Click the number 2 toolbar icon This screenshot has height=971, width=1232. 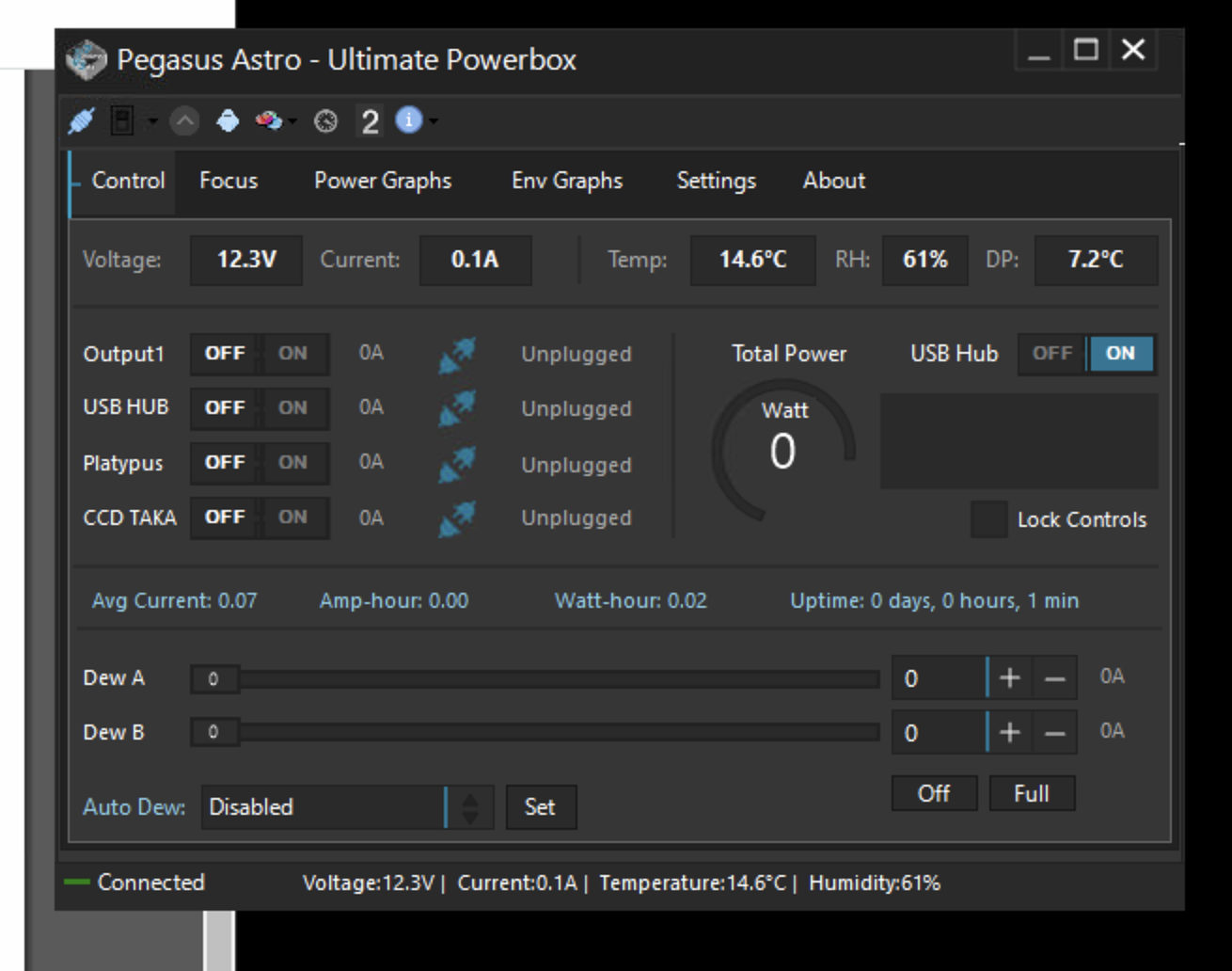tap(371, 121)
